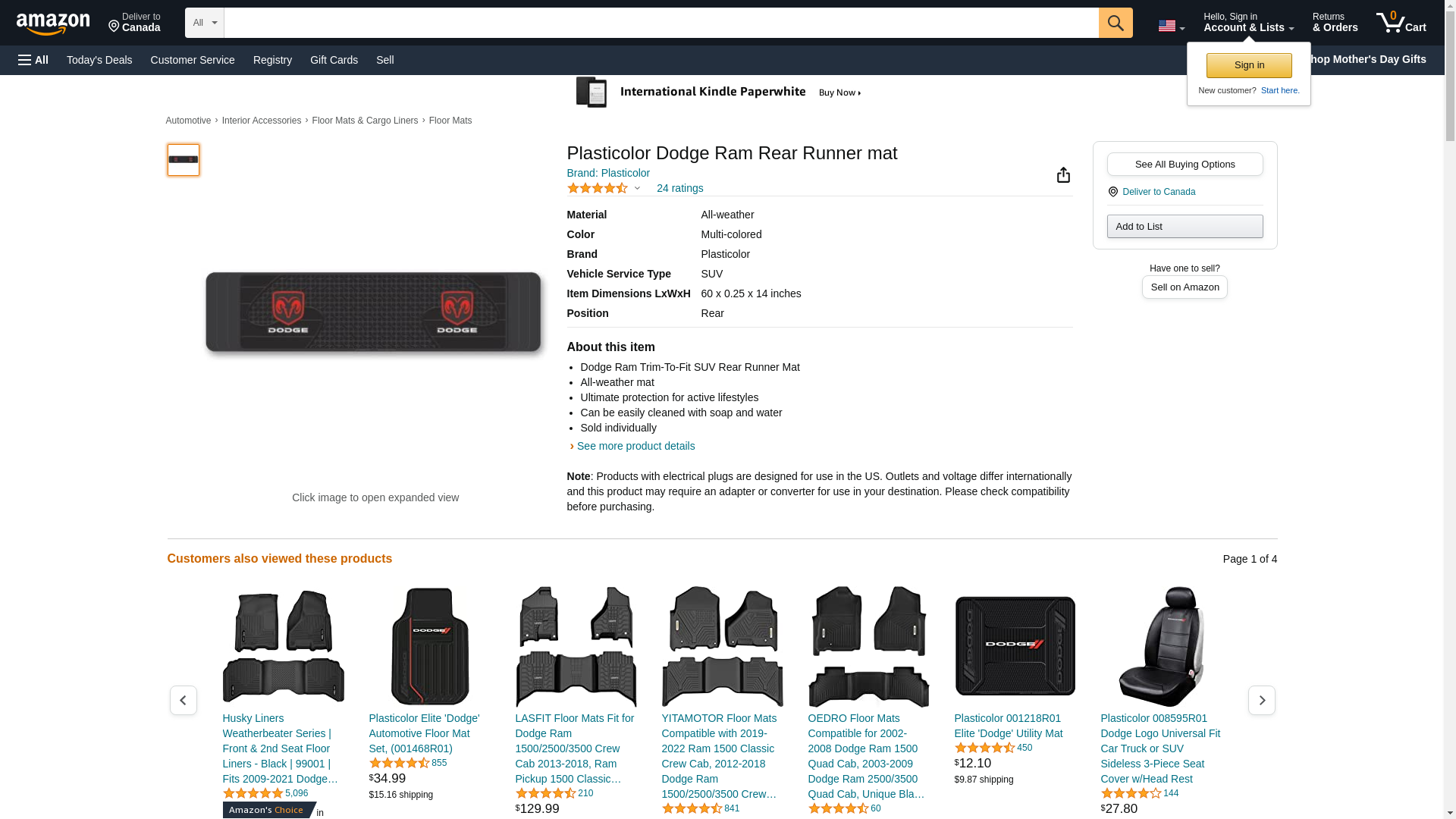Open the All hamburger menu
The width and height of the screenshot is (1456, 819).
pyautogui.click(x=33, y=60)
